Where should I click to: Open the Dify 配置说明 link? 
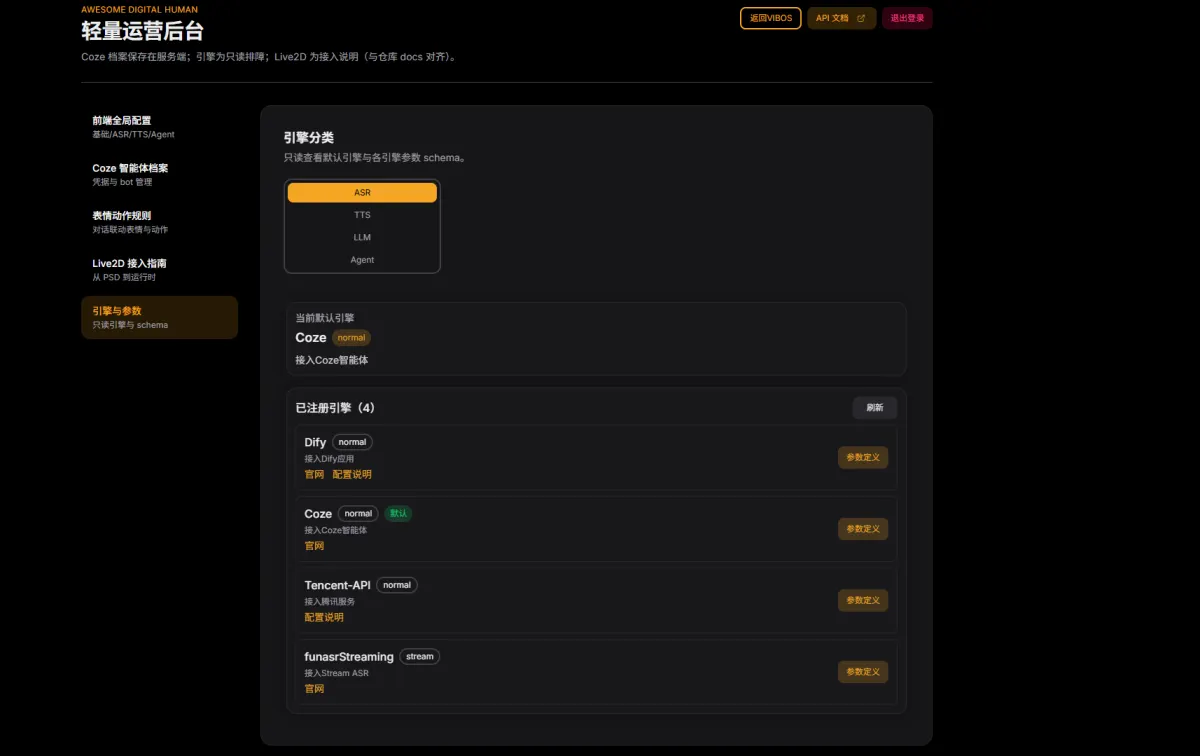[352, 474]
